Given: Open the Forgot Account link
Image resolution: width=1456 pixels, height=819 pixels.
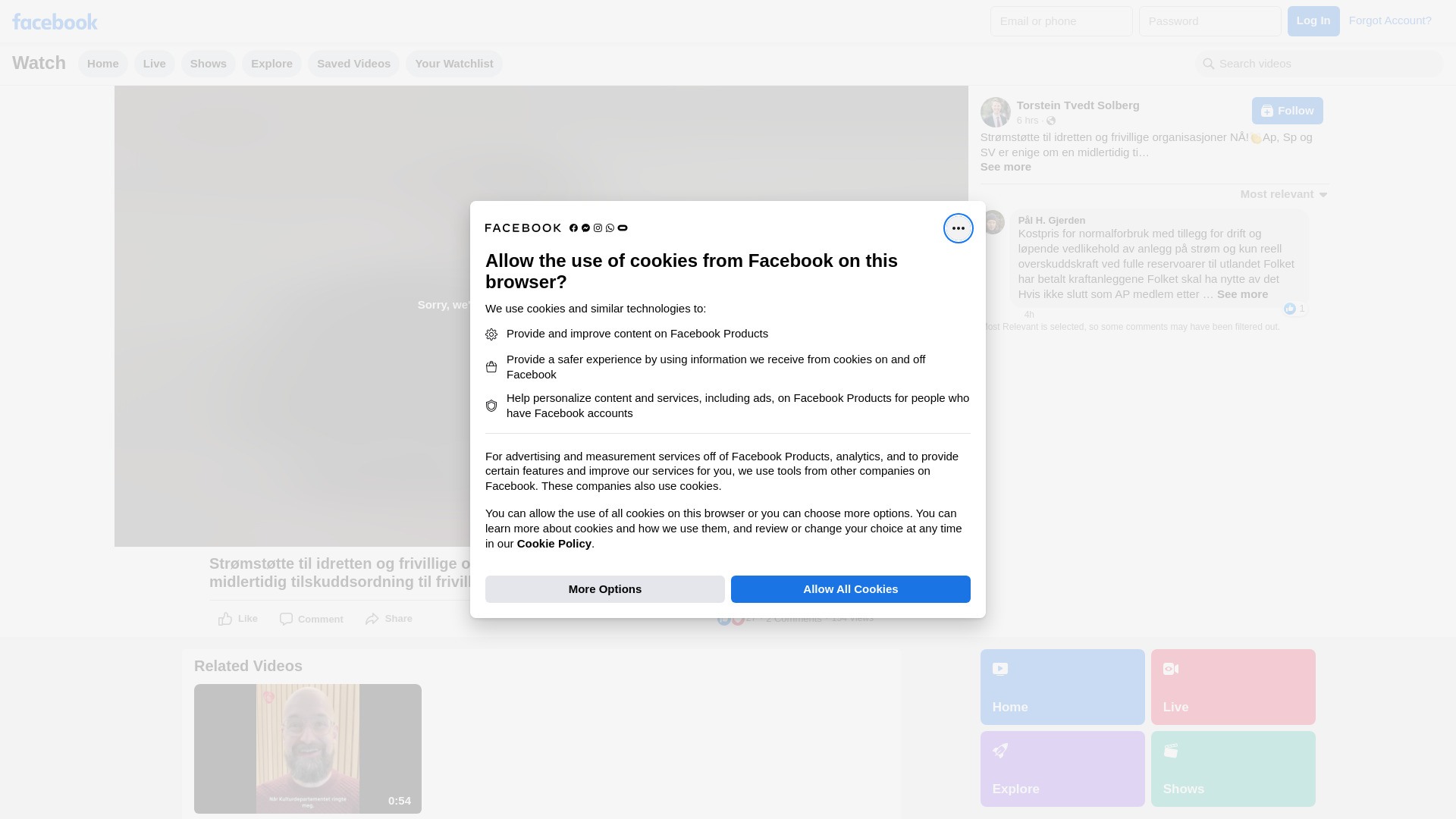Looking at the screenshot, I should coord(1389,20).
